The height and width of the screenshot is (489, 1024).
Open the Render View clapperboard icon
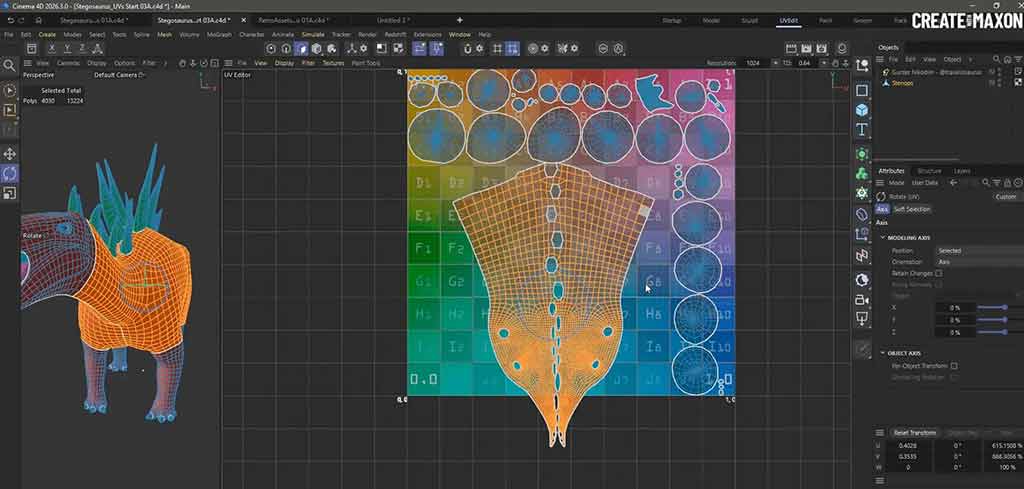(x=791, y=48)
